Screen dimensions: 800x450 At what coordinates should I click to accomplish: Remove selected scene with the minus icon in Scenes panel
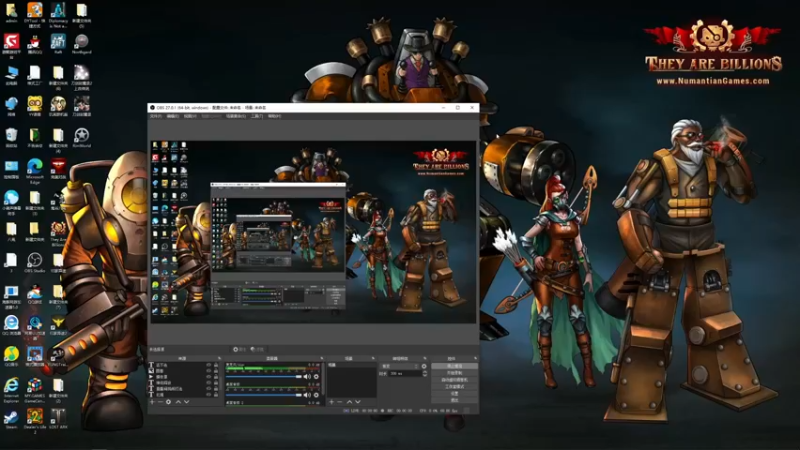(x=340, y=402)
